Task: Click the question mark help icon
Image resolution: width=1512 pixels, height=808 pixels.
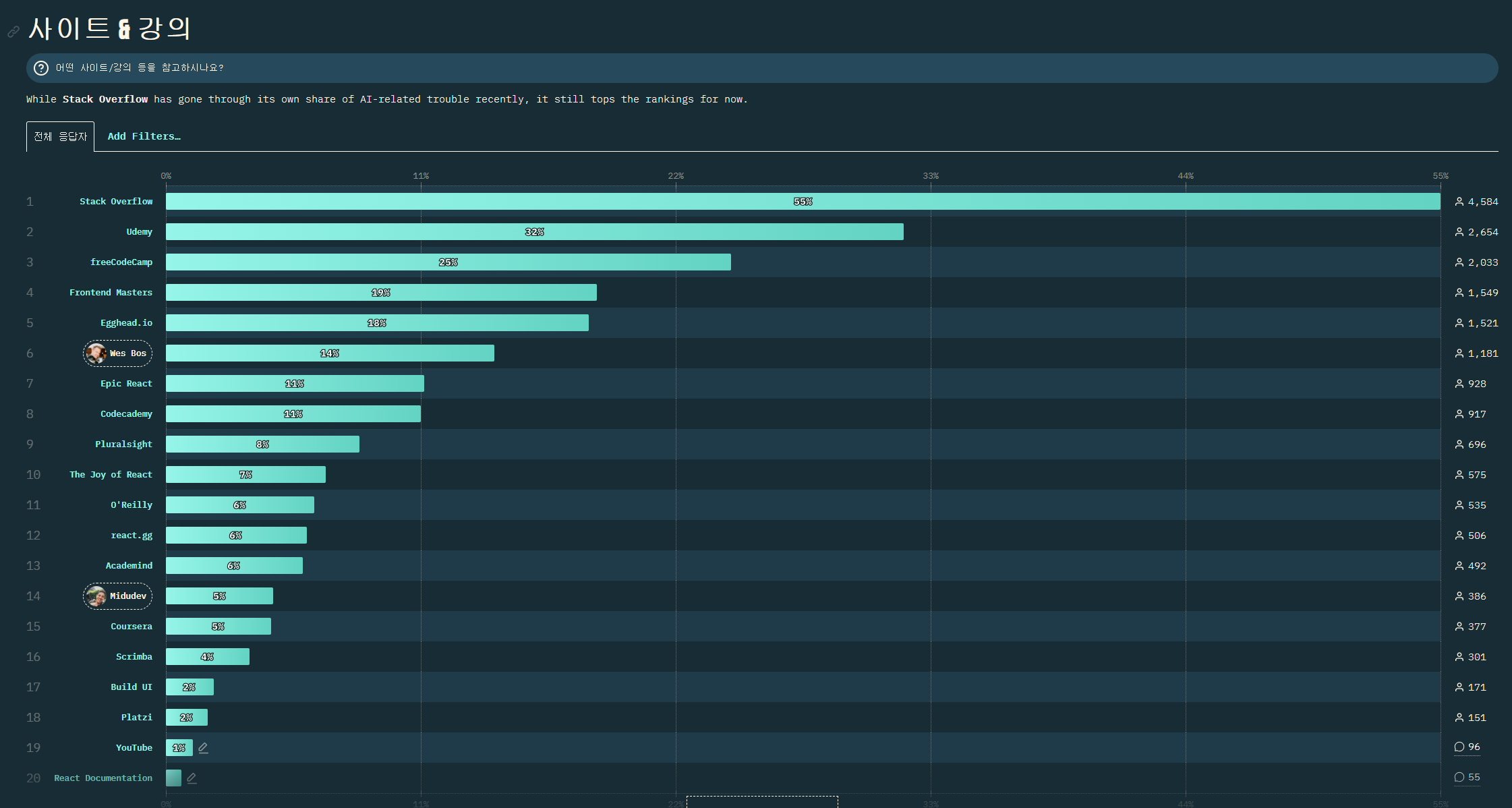Action: coord(41,68)
